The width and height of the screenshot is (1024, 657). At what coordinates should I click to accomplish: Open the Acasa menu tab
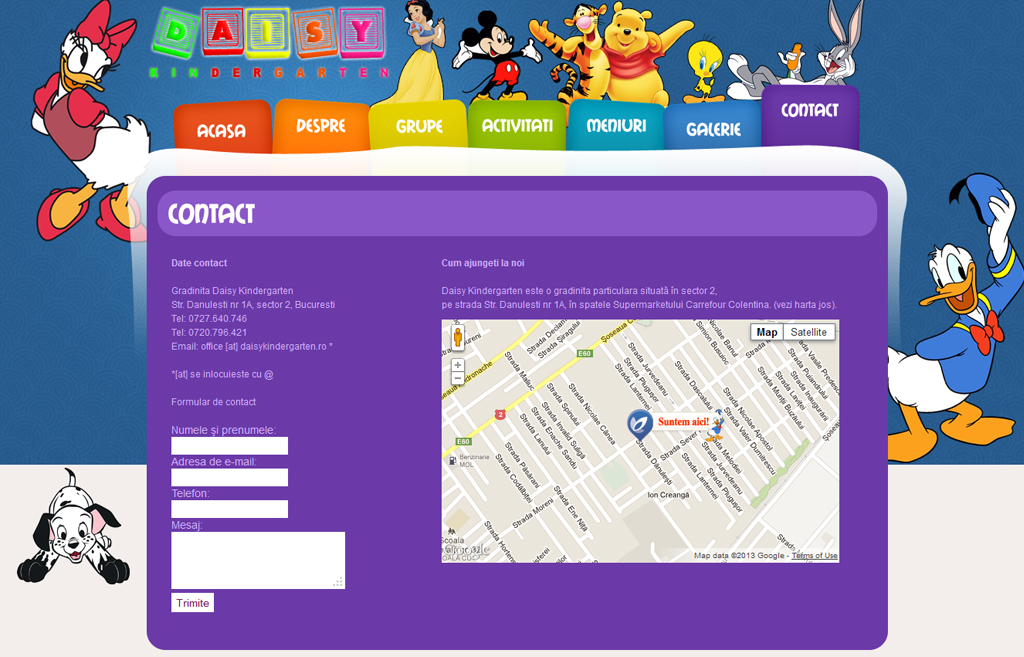(x=221, y=131)
